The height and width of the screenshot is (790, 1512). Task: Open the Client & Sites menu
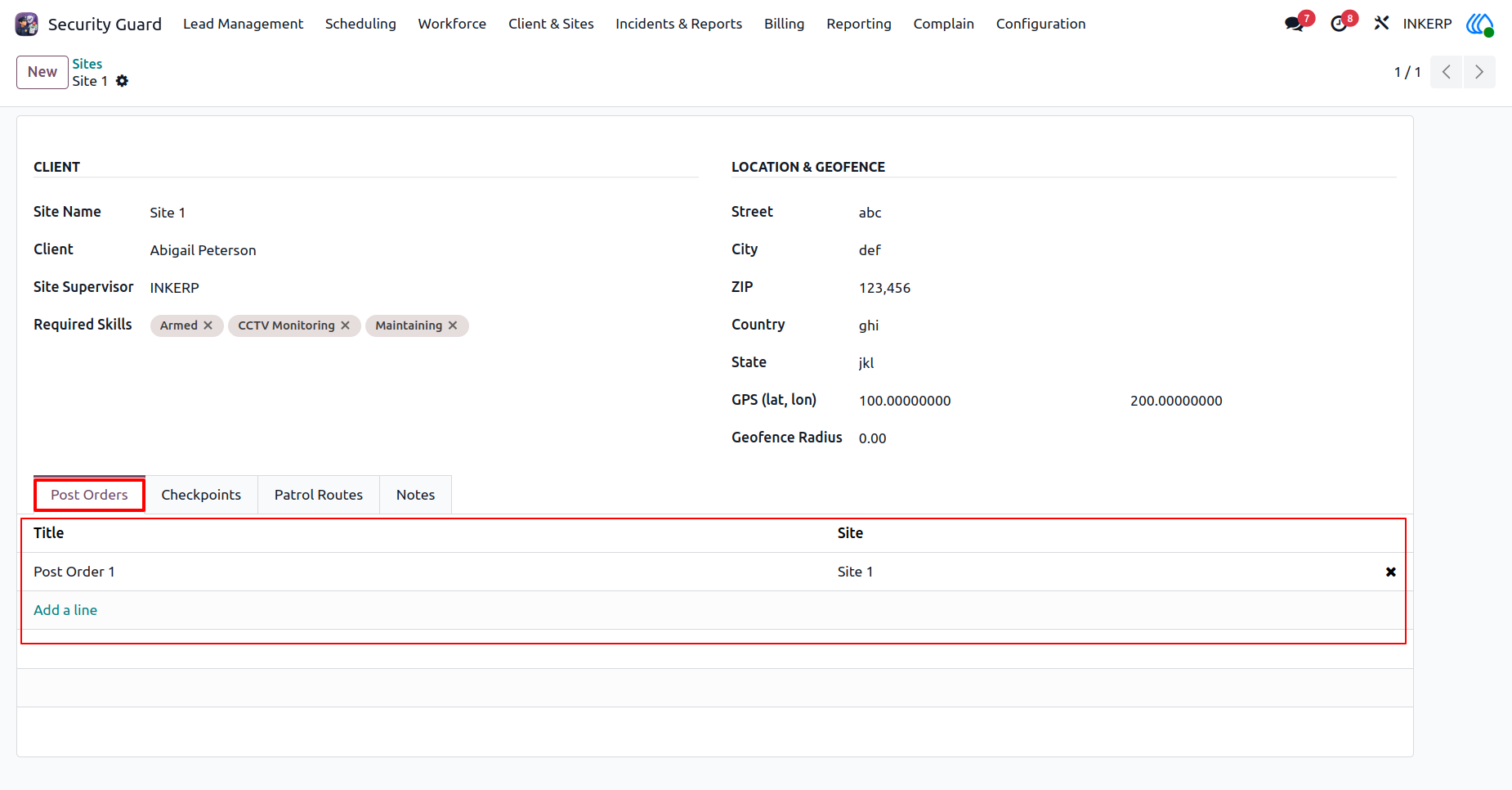point(551,24)
